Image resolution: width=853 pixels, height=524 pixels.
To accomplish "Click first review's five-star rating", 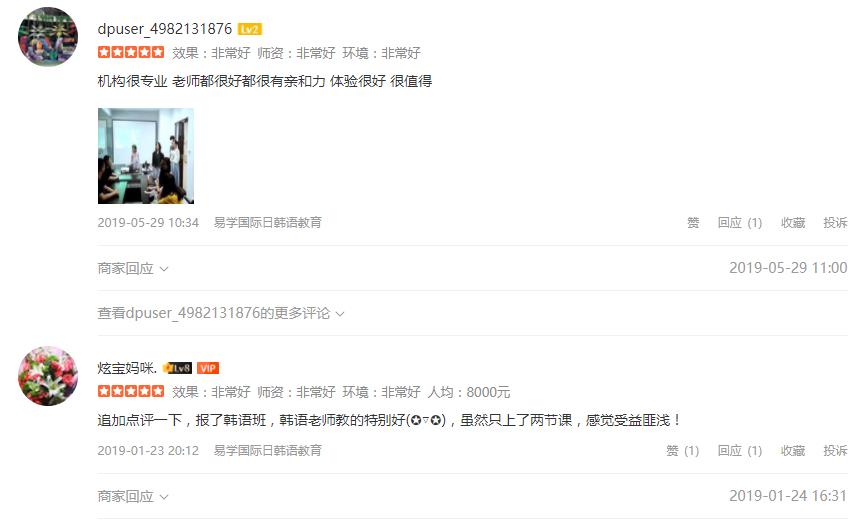I will coord(131,52).
